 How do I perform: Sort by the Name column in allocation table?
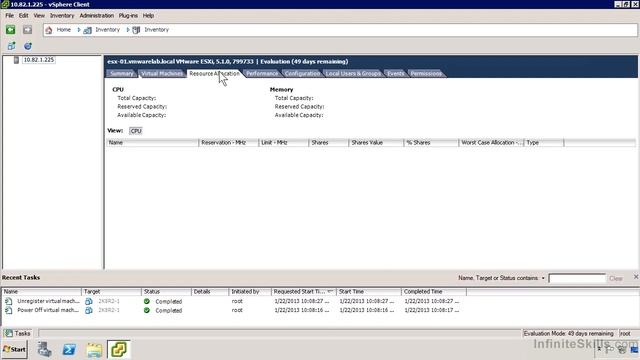tap(153, 142)
